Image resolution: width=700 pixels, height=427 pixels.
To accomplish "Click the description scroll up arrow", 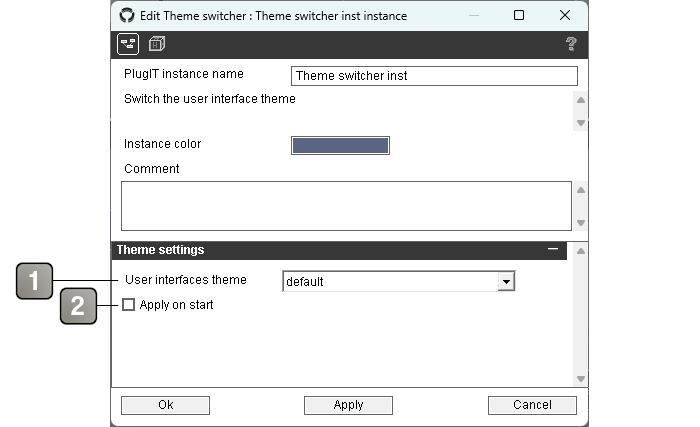I will pyautogui.click(x=581, y=100).
